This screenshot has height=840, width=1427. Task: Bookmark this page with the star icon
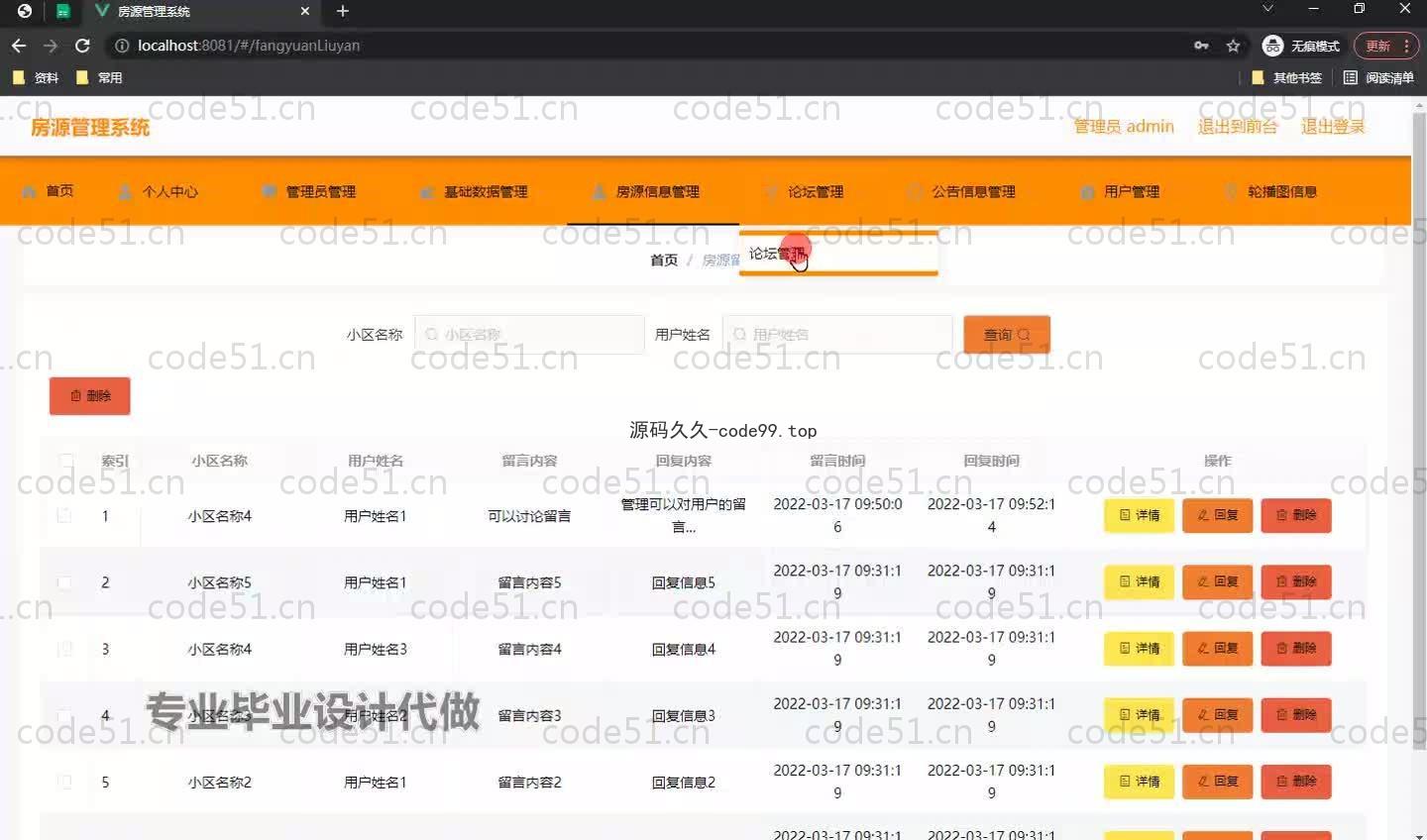[1233, 46]
